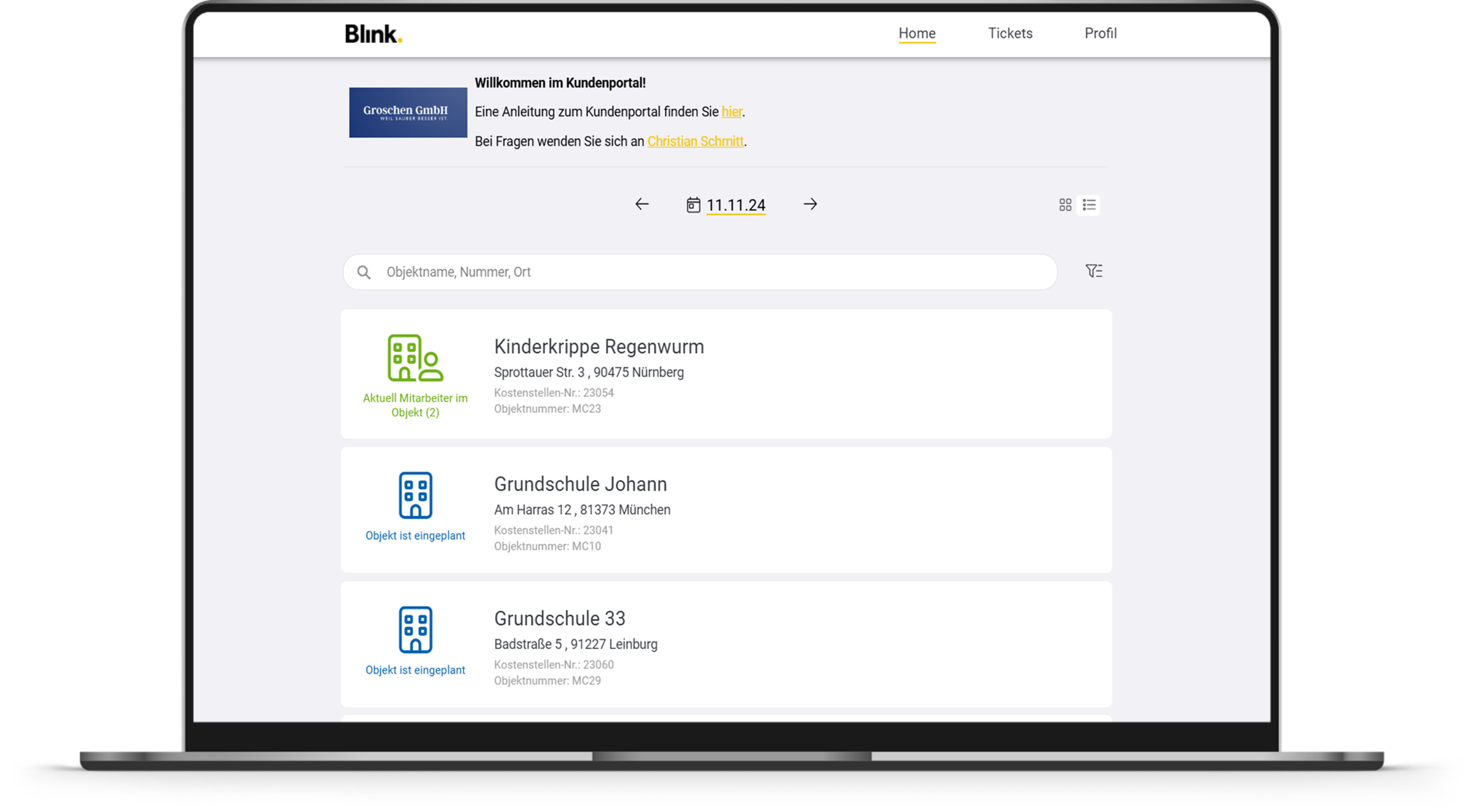Click the calendar icon beside date
1463x812 pixels.
(693, 205)
